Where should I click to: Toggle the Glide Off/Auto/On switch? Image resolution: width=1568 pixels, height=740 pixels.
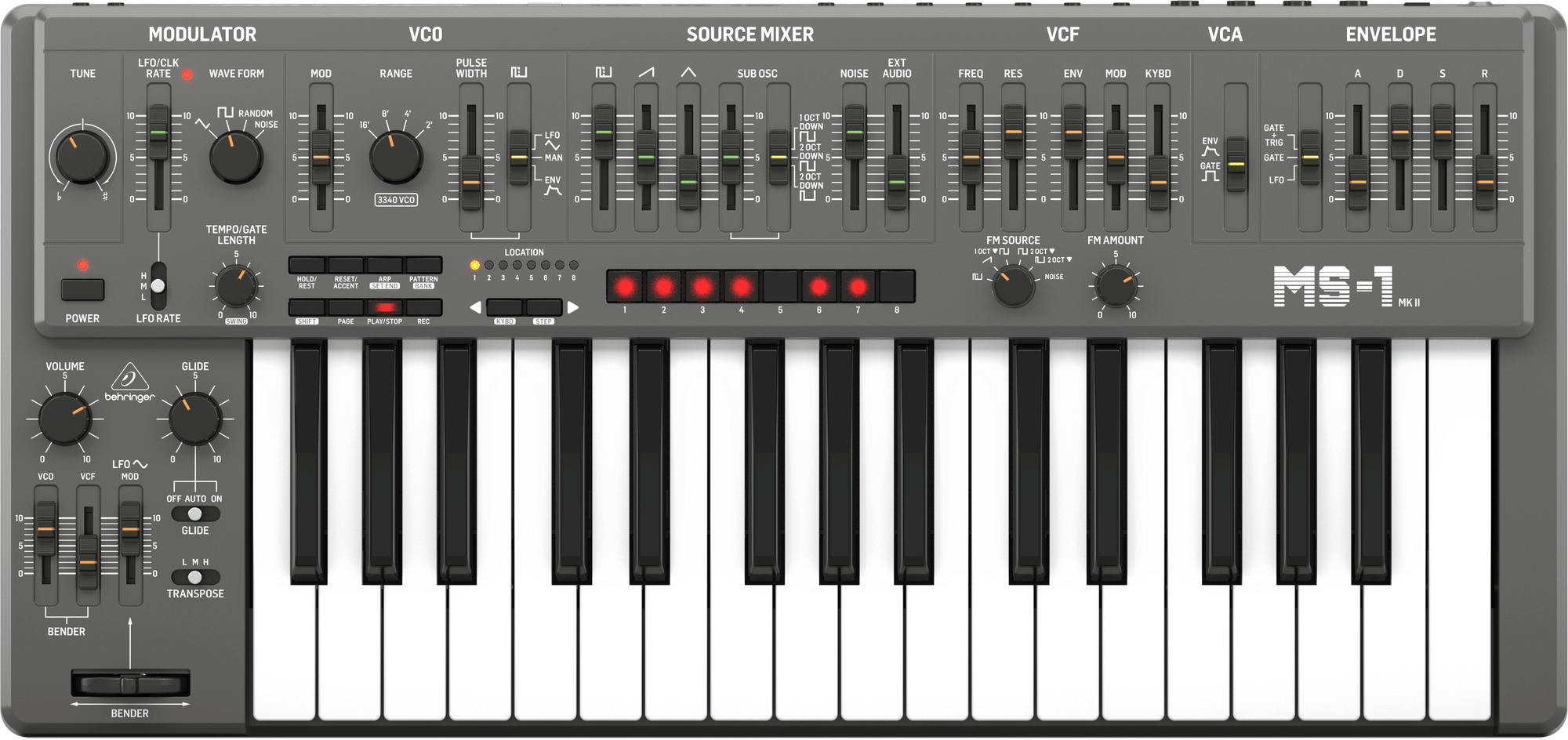(x=195, y=514)
